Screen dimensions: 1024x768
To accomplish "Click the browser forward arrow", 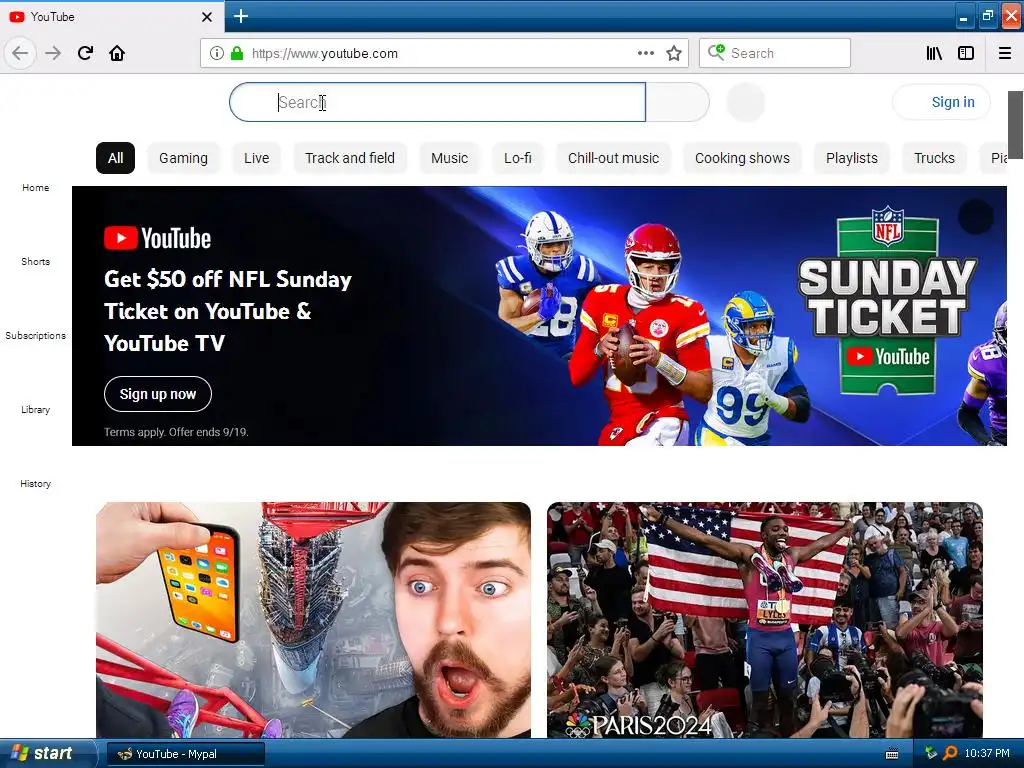I will [53, 53].
